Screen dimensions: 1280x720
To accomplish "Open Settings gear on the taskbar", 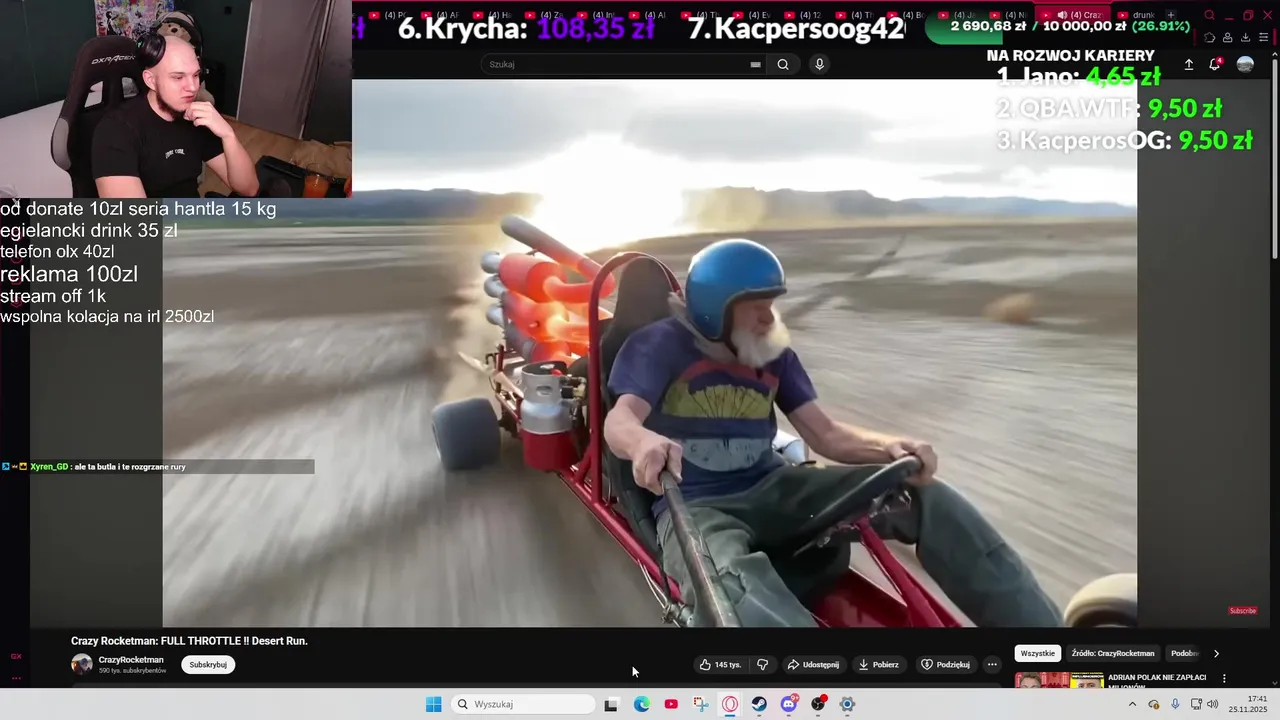I will pos(847,704).
